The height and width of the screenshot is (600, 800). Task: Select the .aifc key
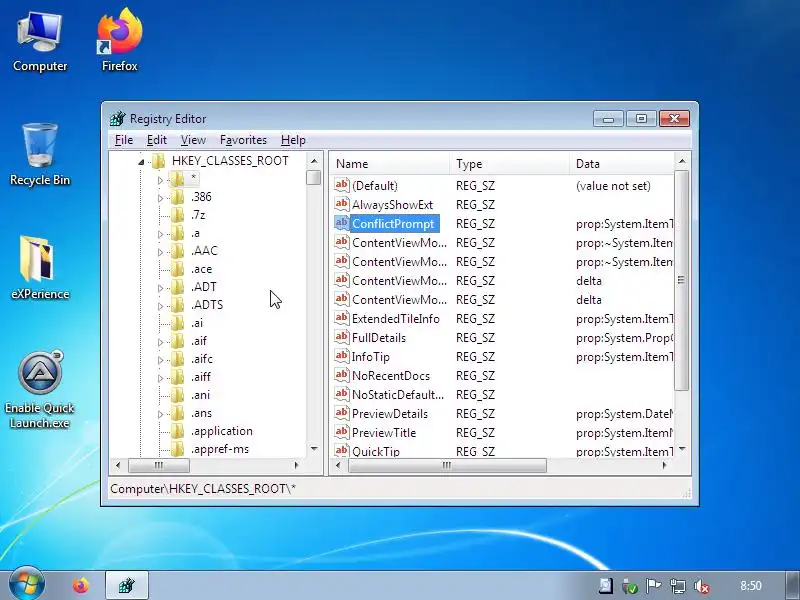(x=202, y=359)
